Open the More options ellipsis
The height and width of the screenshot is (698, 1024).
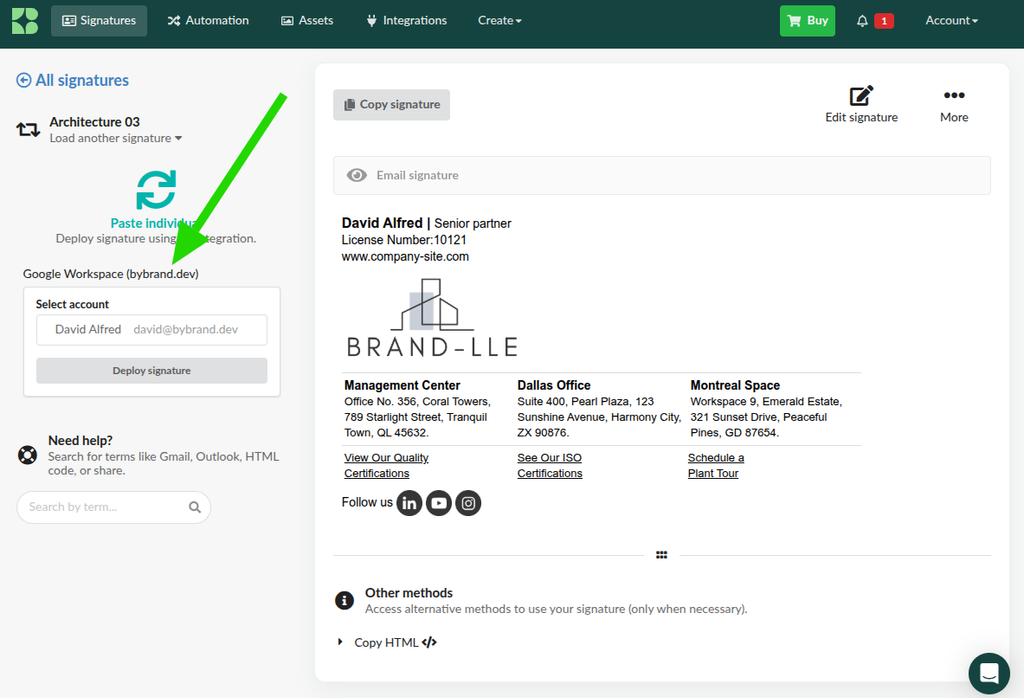tap(954, 95)
